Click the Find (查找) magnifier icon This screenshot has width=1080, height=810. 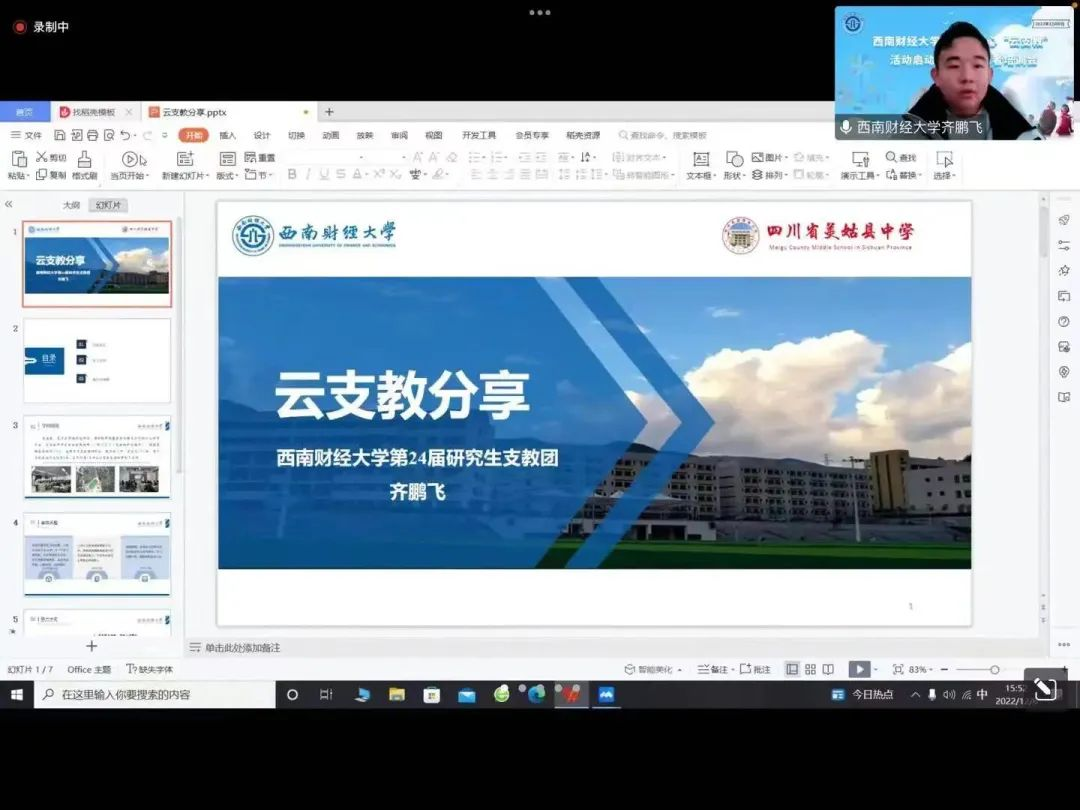pos(892,157)
